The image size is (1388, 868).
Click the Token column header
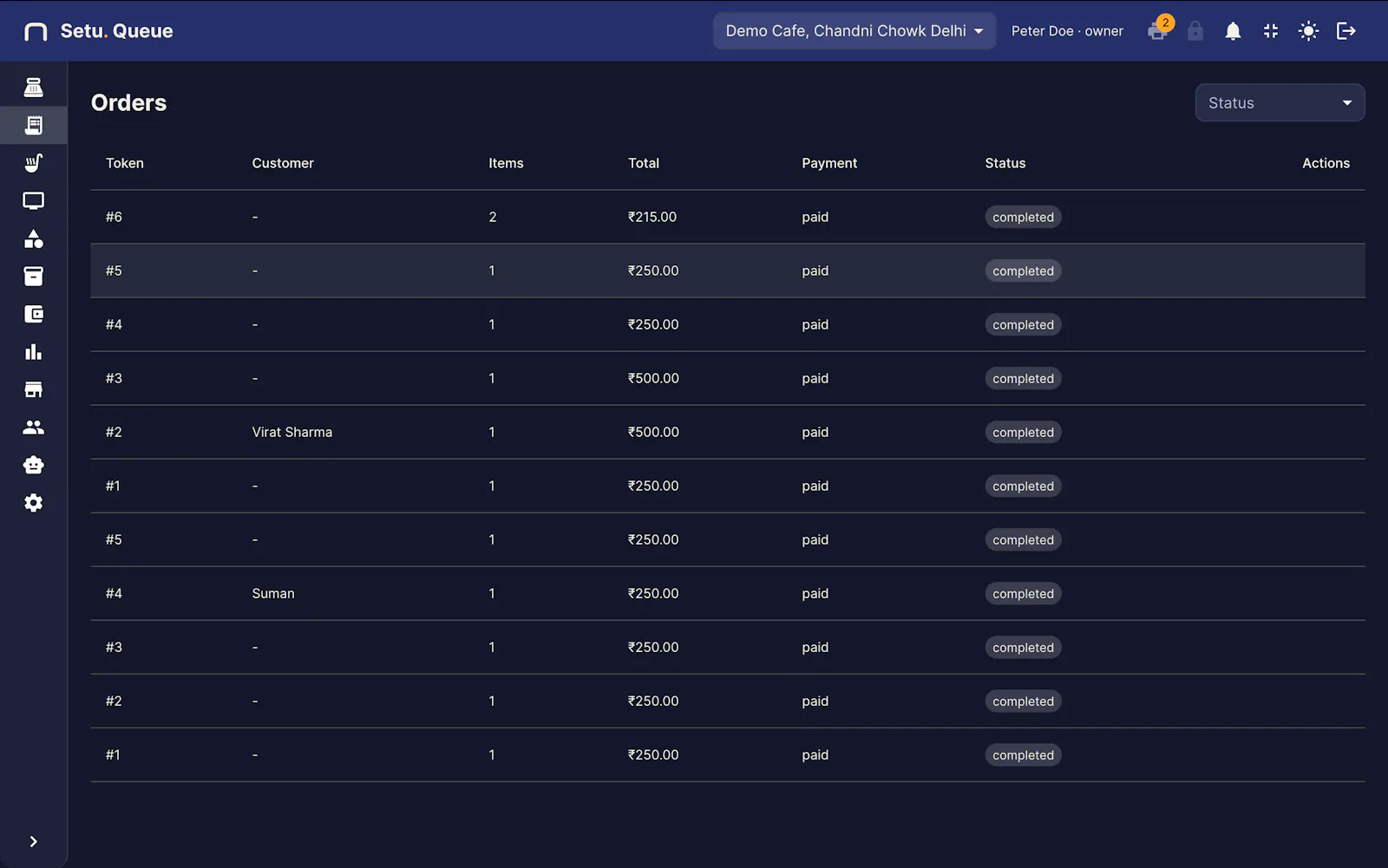tap(125, 163)
